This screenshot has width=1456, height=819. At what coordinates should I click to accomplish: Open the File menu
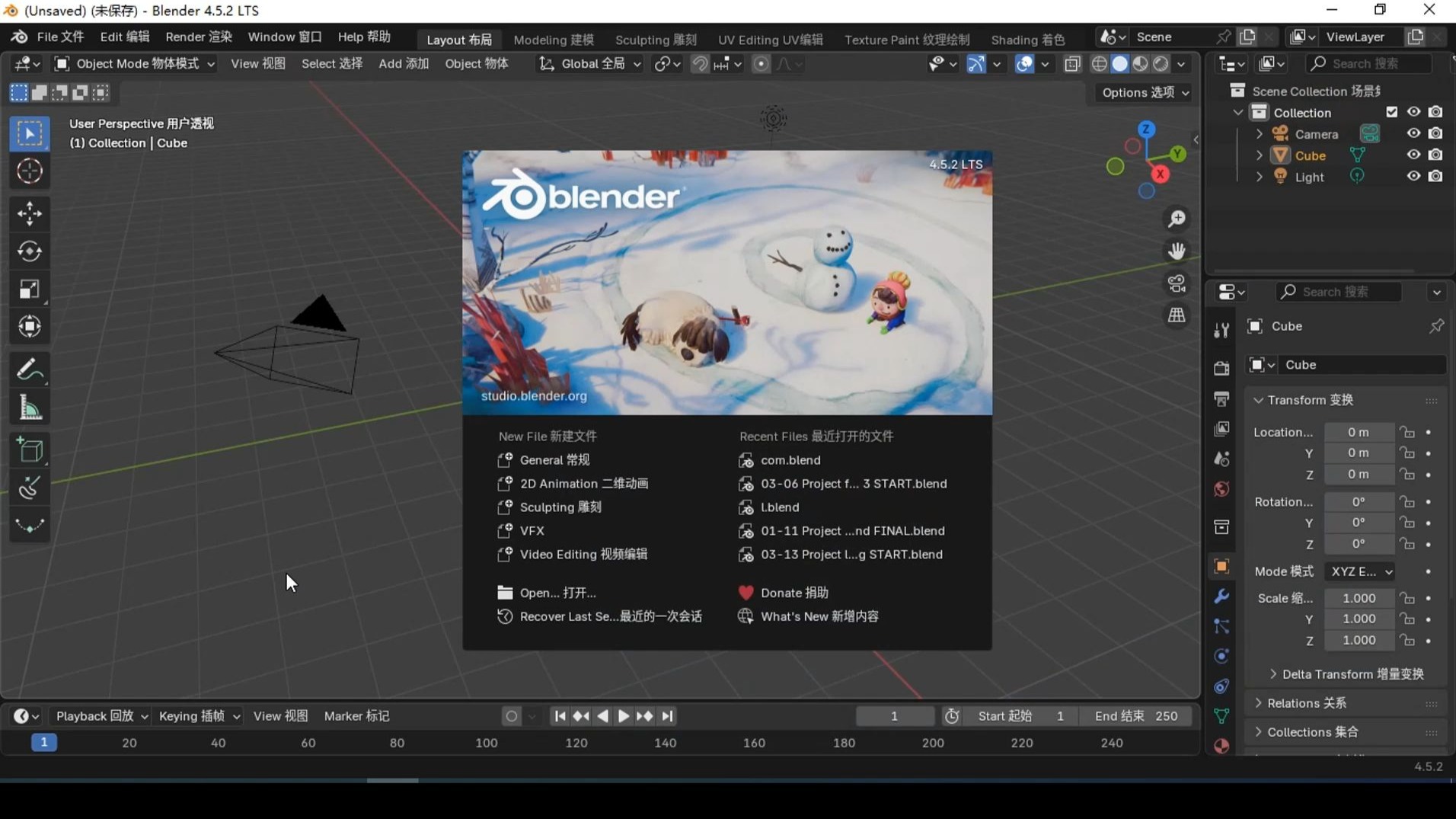(x=59, y=37)
